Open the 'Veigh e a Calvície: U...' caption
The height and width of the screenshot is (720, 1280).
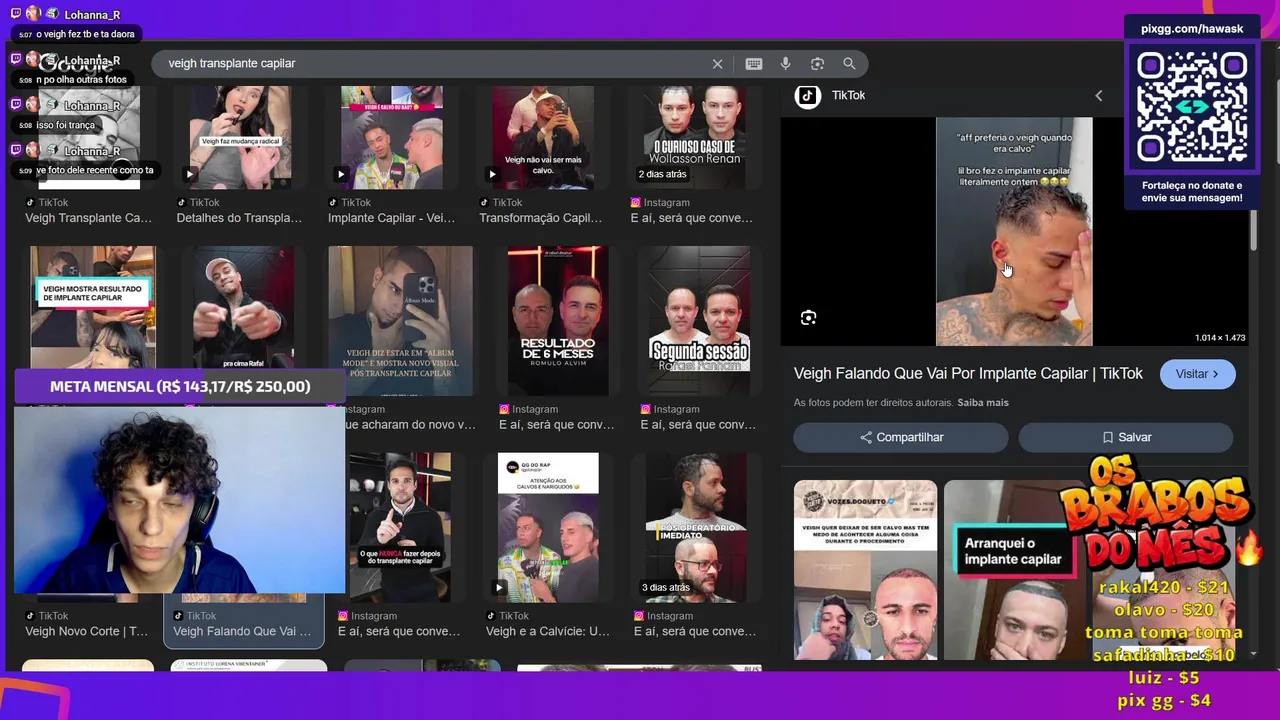(547, 631)
